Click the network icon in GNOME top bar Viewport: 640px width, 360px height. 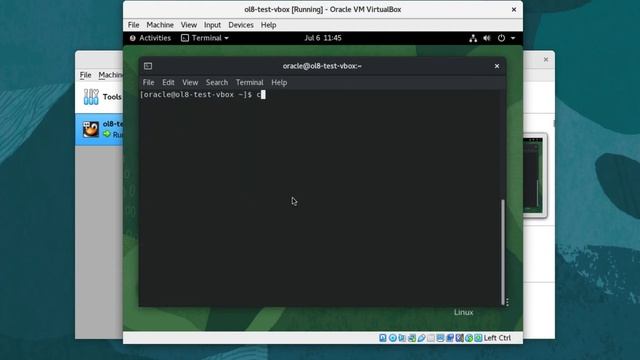point(473,38)
